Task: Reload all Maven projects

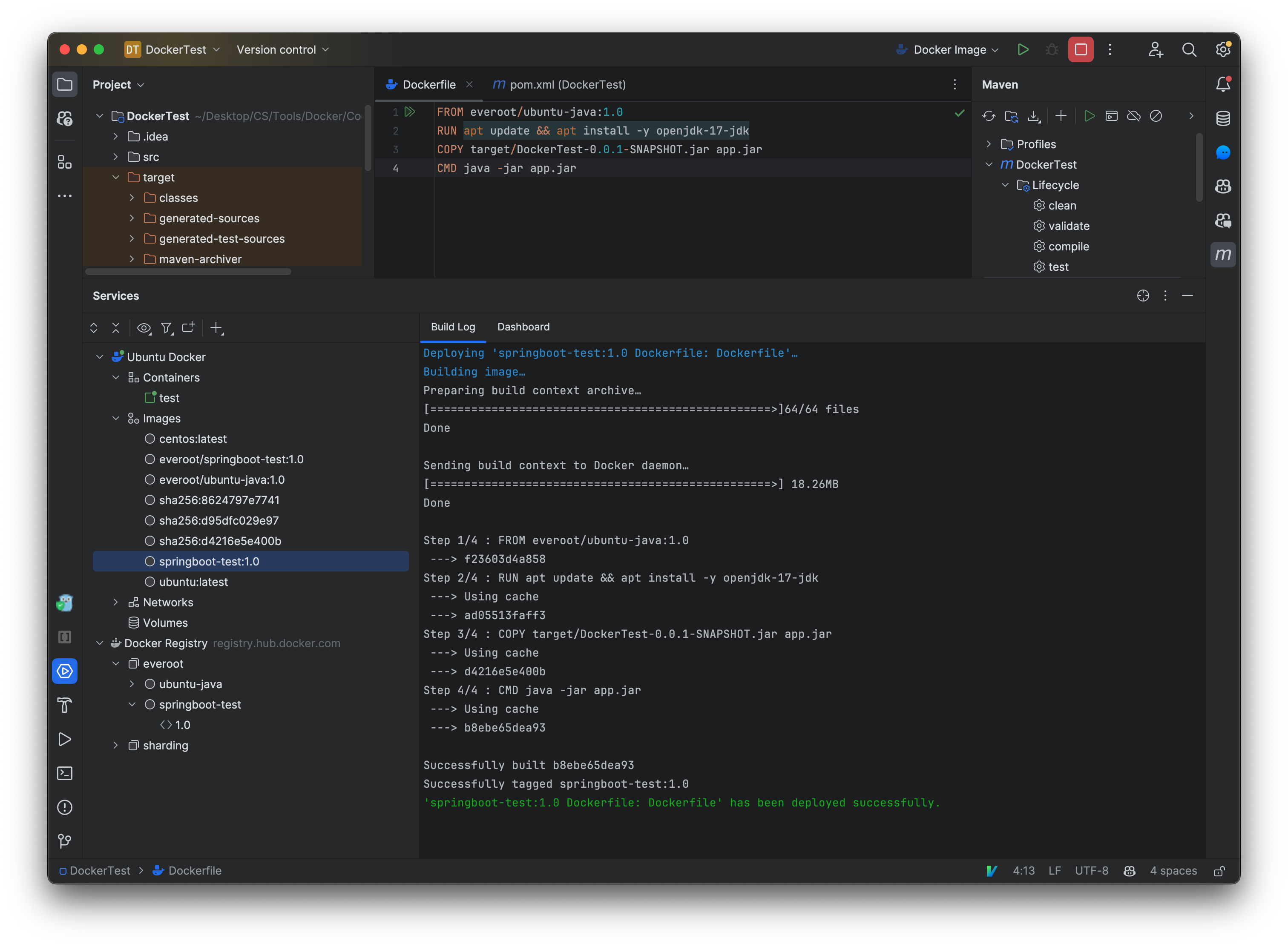Action: point(989,116)
